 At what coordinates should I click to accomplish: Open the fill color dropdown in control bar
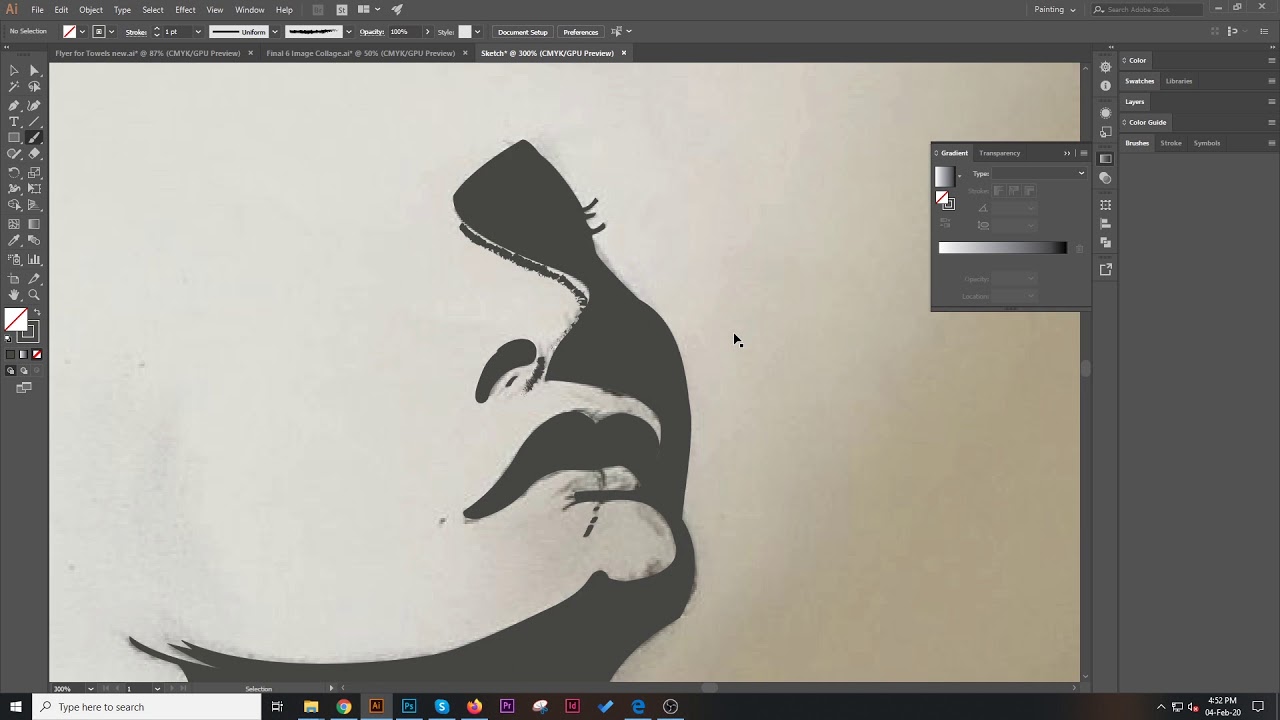(x=82, y=32)
